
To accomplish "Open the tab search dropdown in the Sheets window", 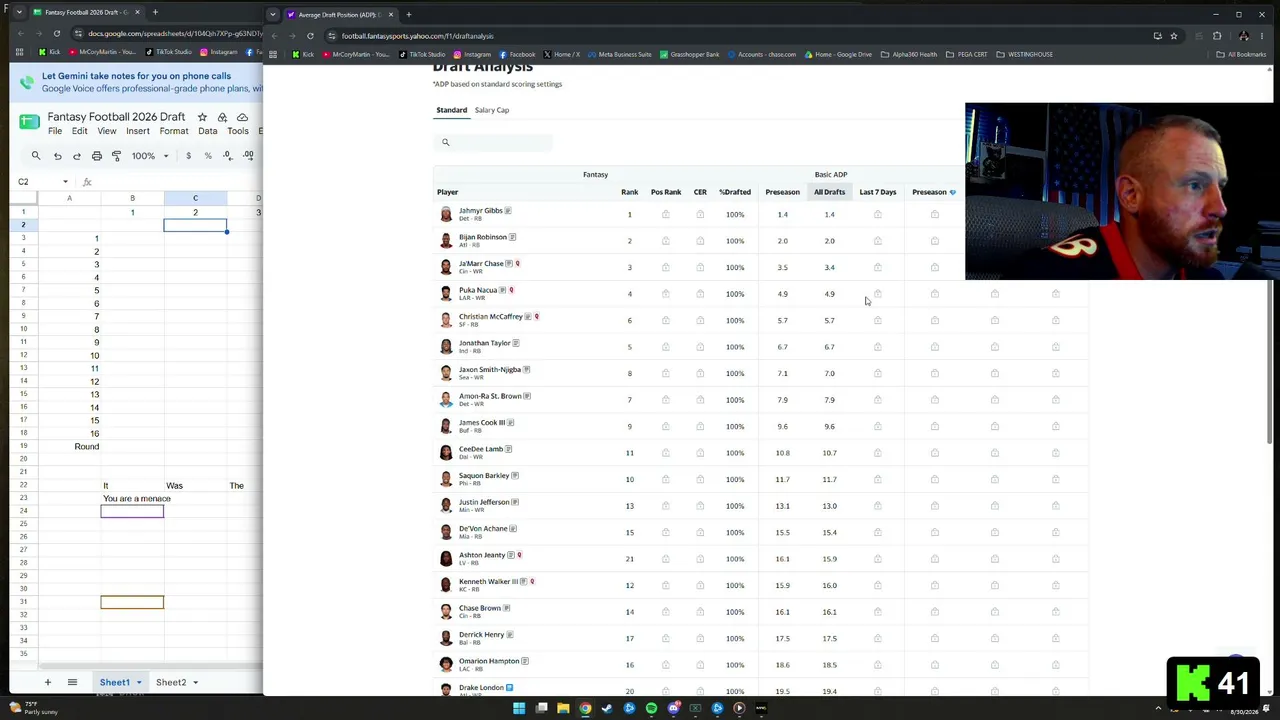I will [x=19, y=13].
